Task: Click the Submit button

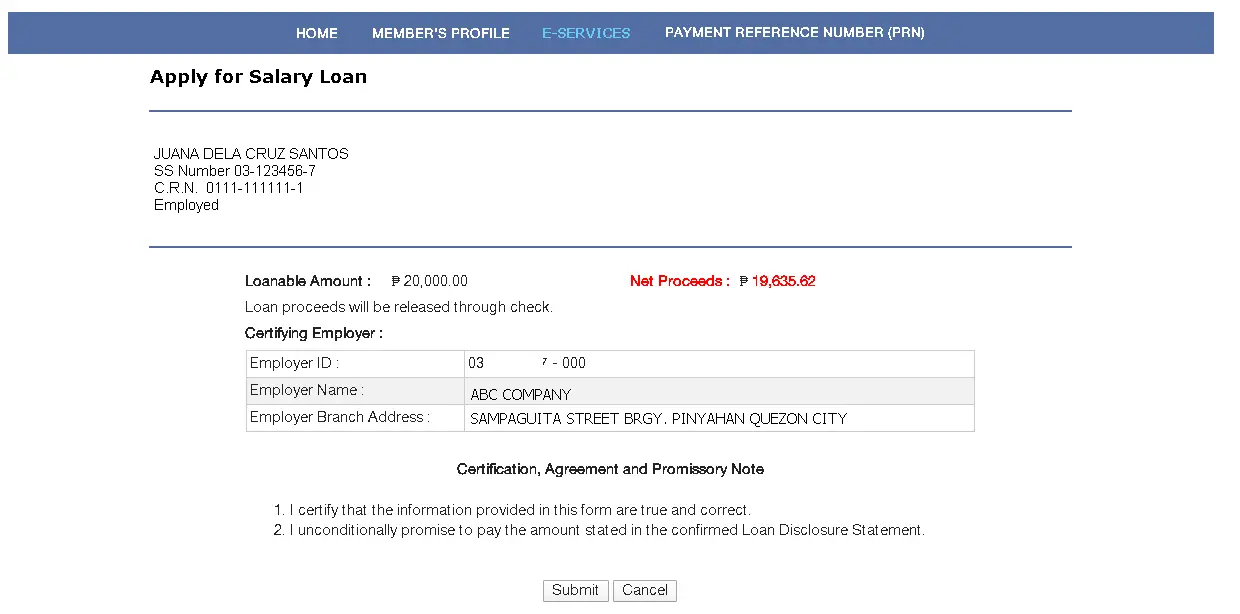Action: (x=575, y=590)
